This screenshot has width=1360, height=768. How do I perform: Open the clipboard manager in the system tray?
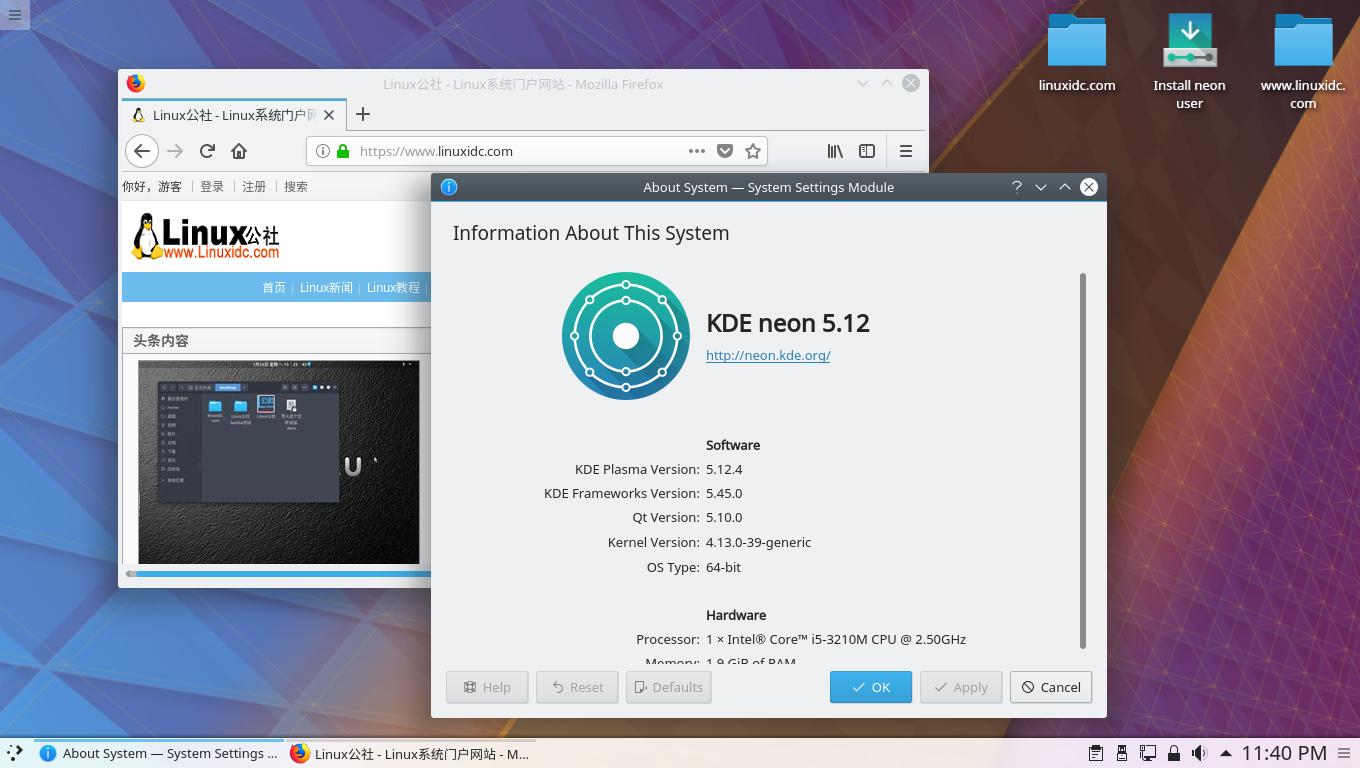1096,753
